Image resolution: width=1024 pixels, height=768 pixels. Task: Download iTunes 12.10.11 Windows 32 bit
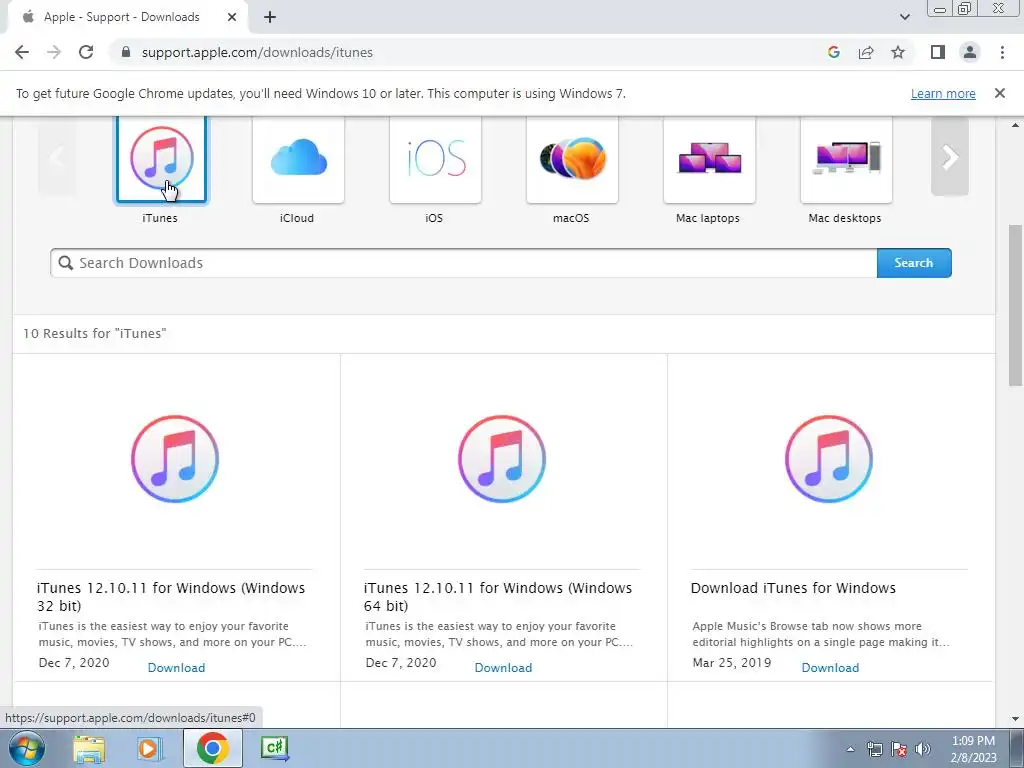[176, 667]
